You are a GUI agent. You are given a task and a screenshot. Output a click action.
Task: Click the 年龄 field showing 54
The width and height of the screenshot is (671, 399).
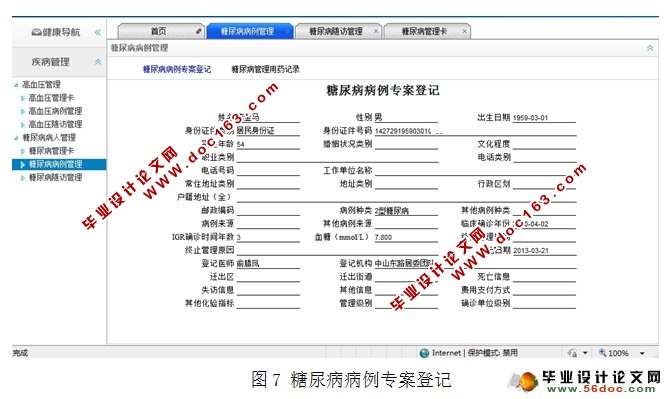click(x=268, y=144)
